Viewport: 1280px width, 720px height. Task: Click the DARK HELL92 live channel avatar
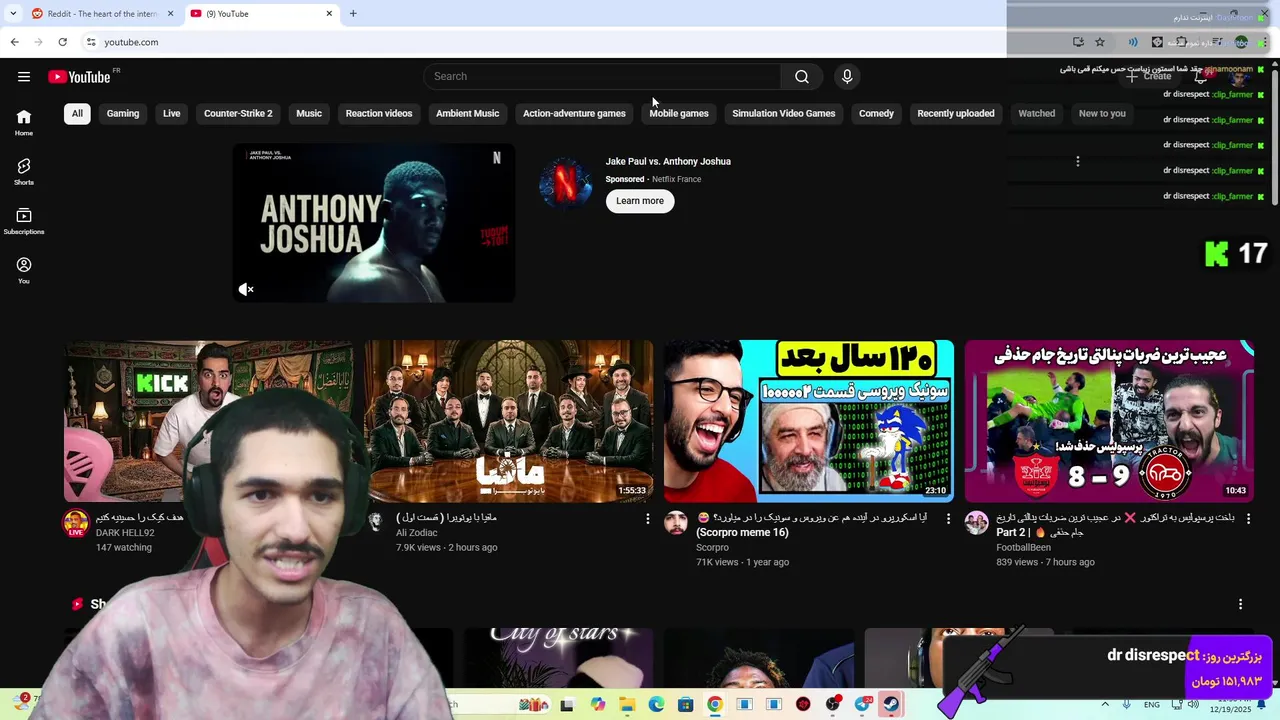(x=76, y=524)
